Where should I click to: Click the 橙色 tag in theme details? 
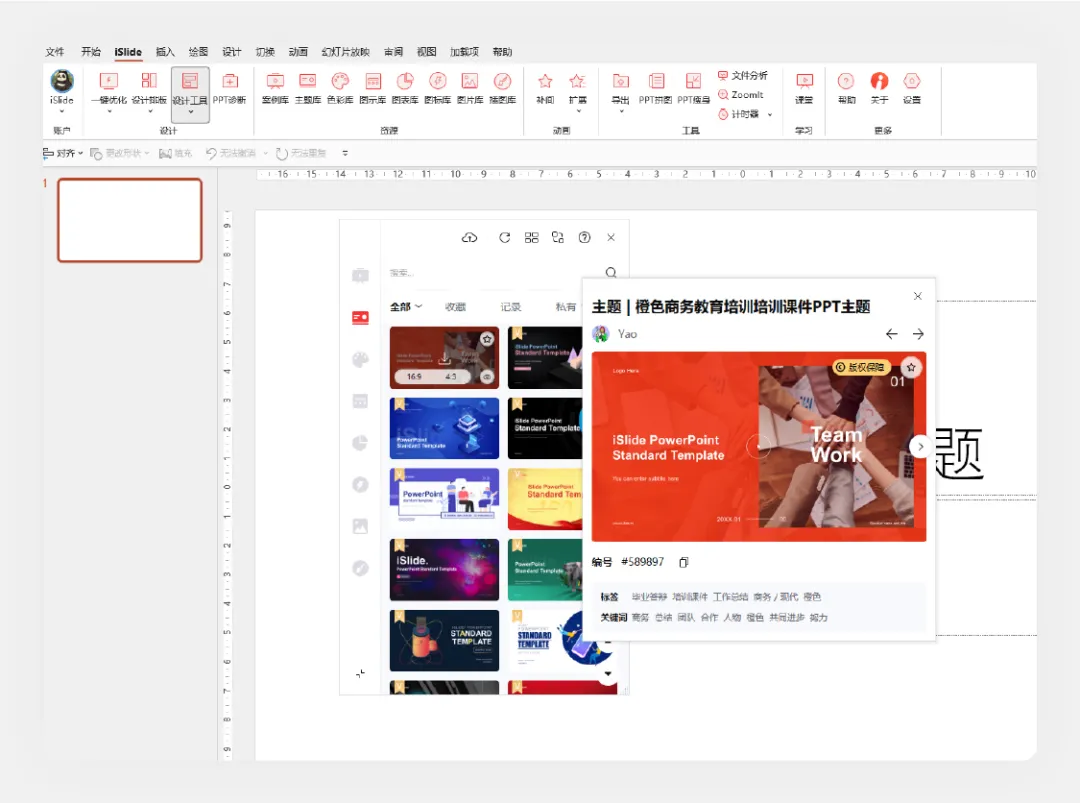click(x=815, y=596)
